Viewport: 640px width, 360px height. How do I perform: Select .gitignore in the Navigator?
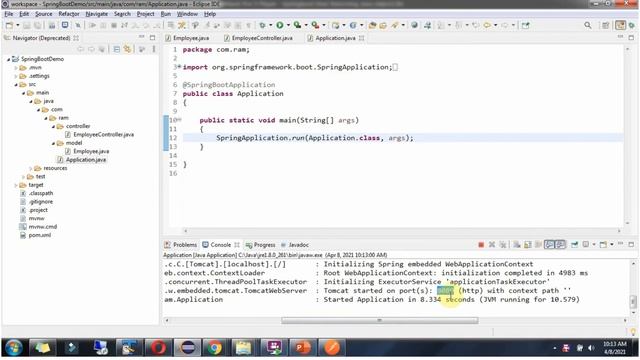pyautogui.click(x=40, y=202)
